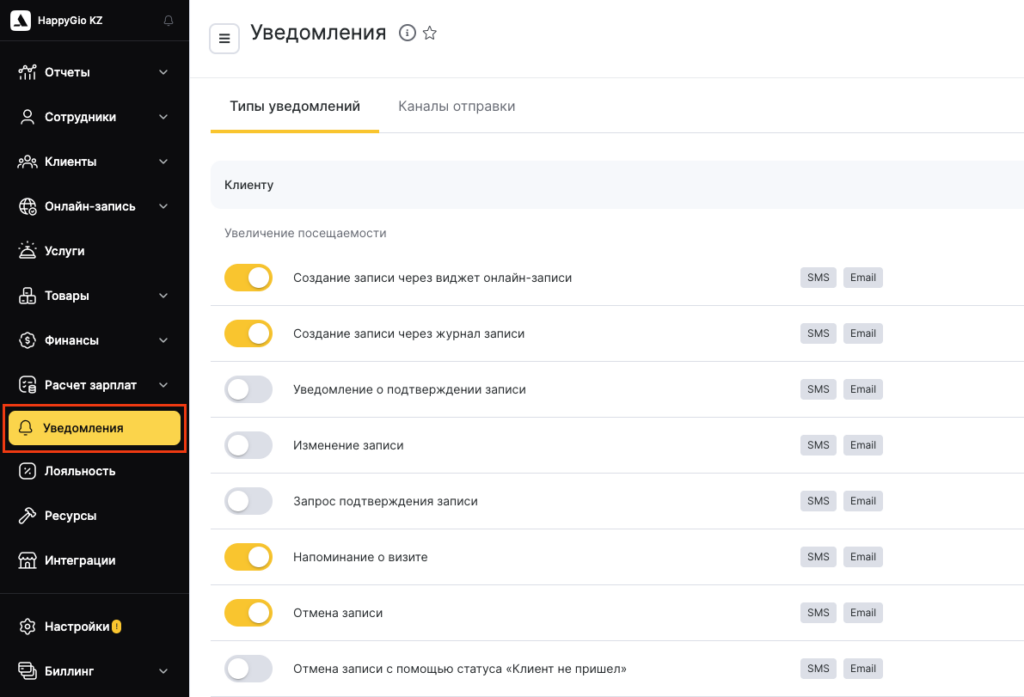Enable Уведомление о подтверждении записи toggle
Screen dimensions: 1024x697
[x=248, y=390]
